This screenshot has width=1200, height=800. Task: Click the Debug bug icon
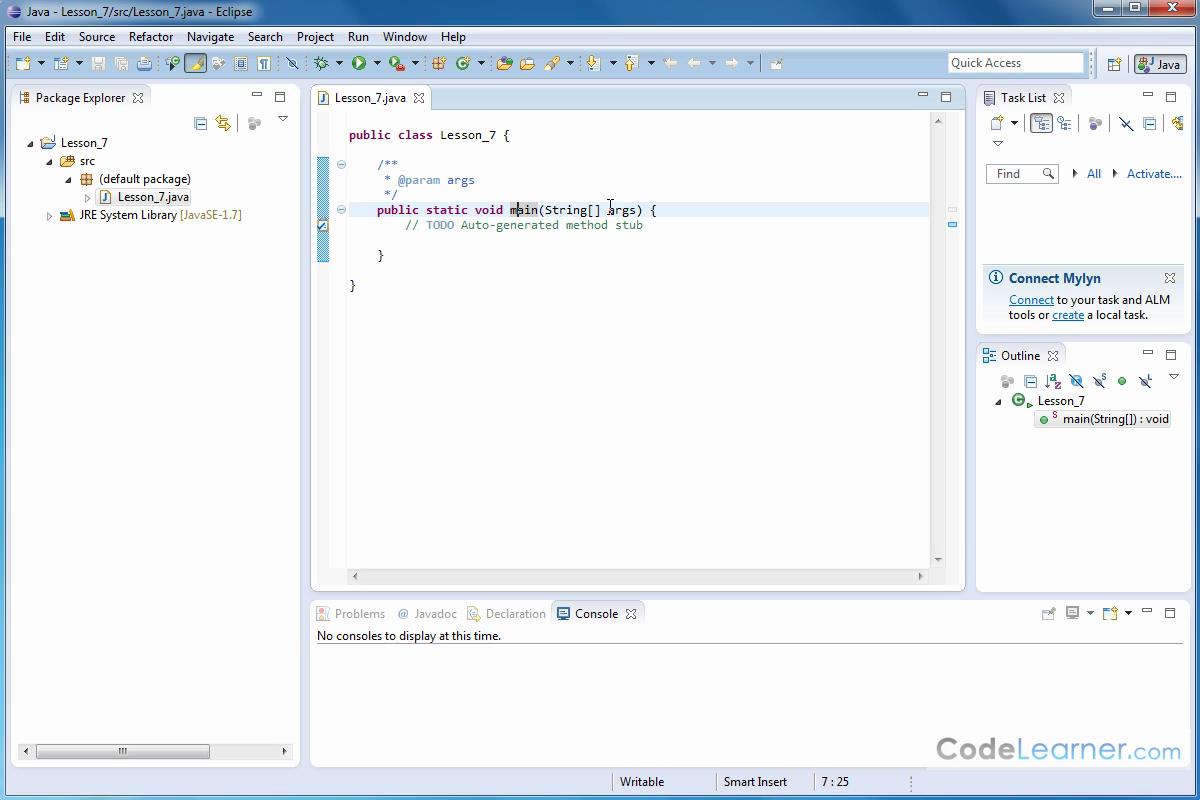tap(321, 63)
